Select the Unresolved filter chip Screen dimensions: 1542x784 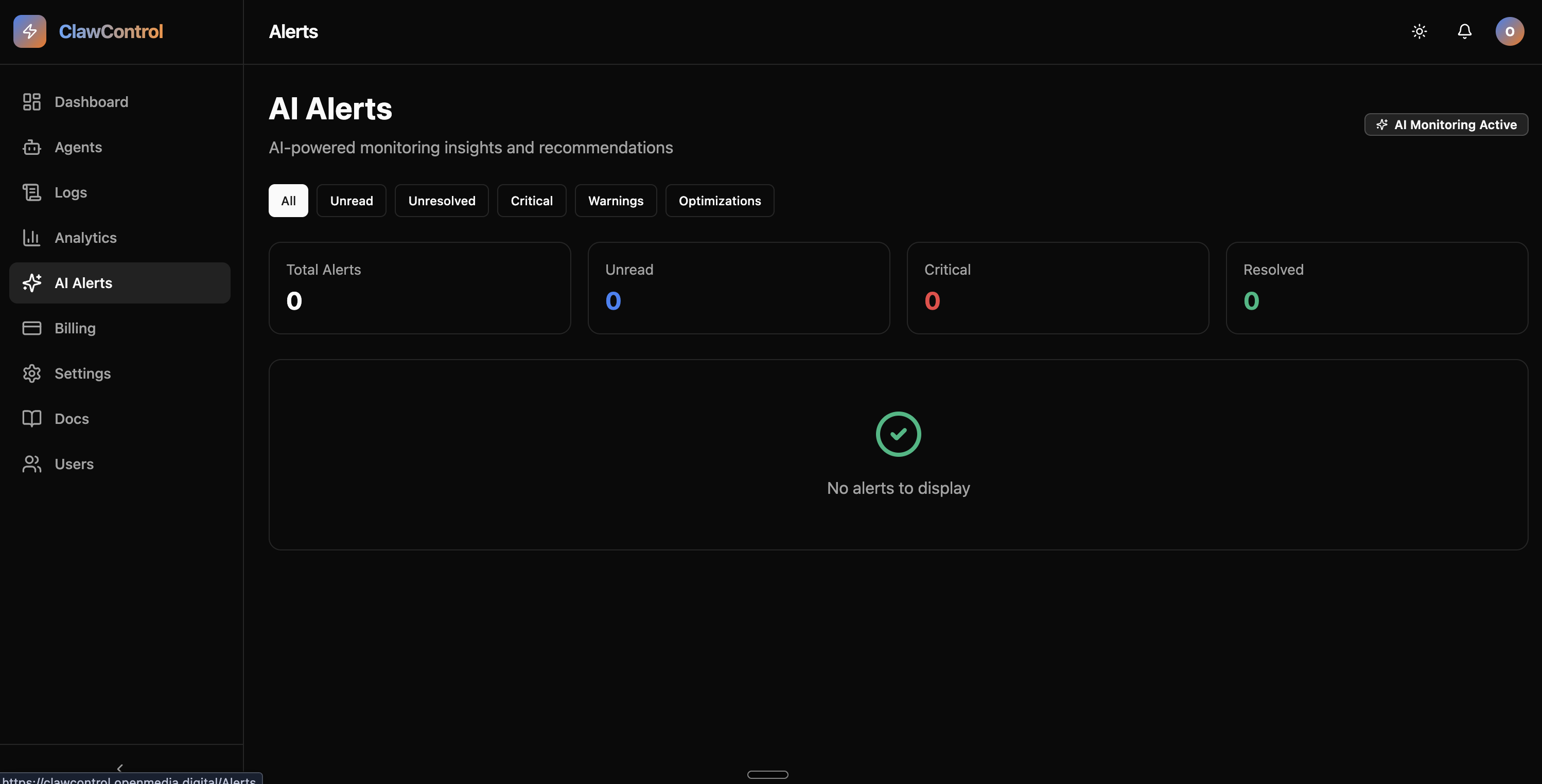[441, 201]
